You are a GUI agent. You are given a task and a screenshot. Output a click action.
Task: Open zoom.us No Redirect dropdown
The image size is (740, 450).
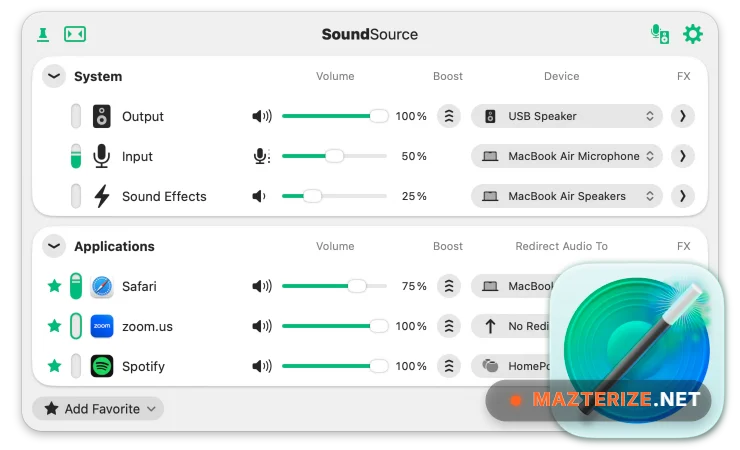511,326
